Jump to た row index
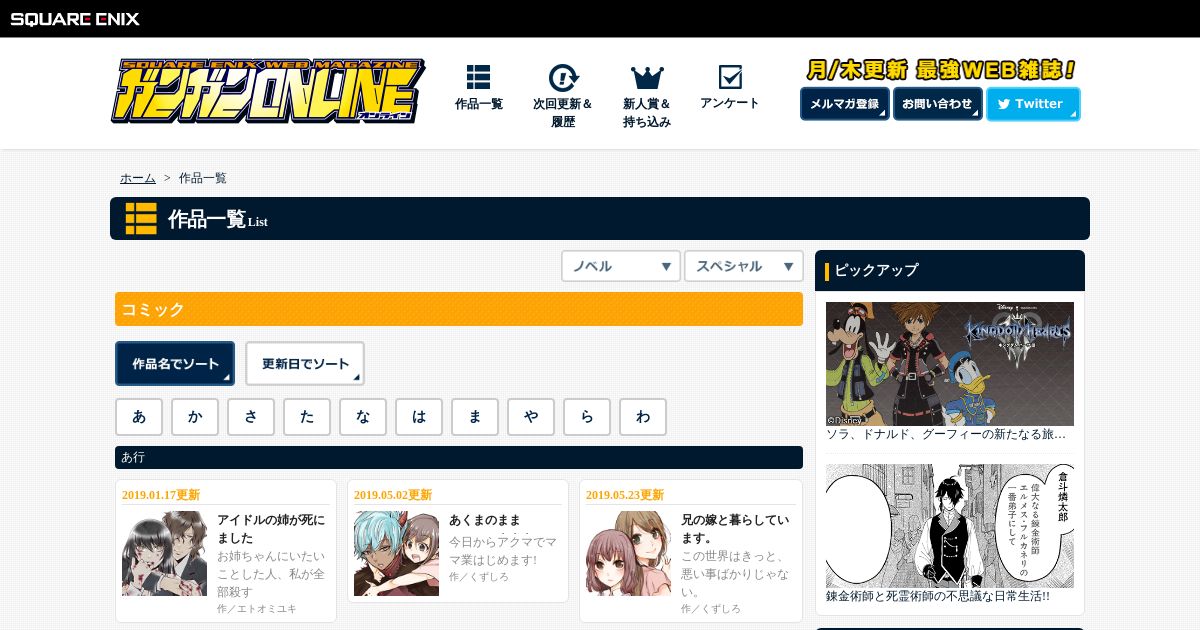 [307, 417]
